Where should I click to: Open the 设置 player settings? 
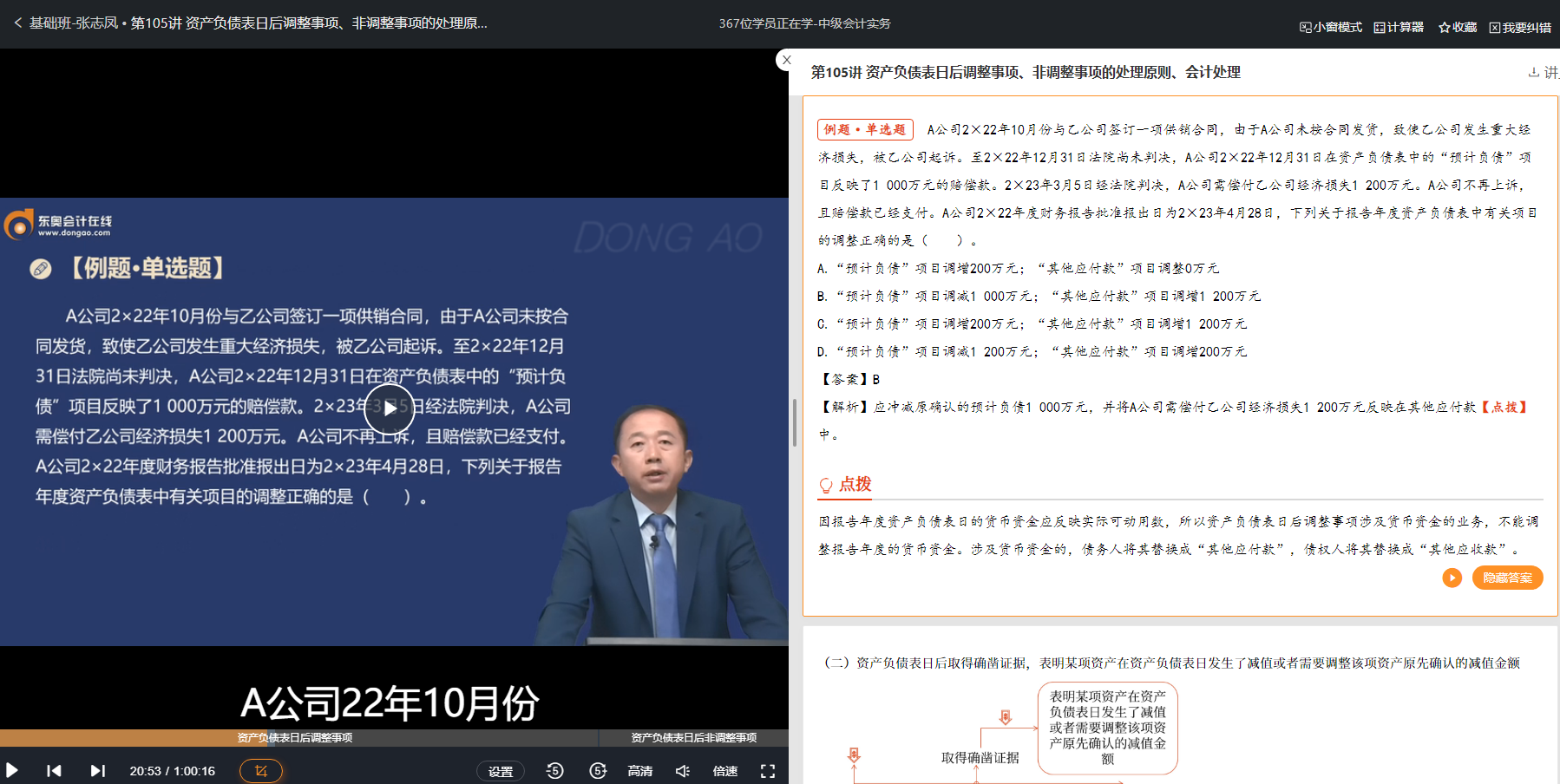coord(501,770)
